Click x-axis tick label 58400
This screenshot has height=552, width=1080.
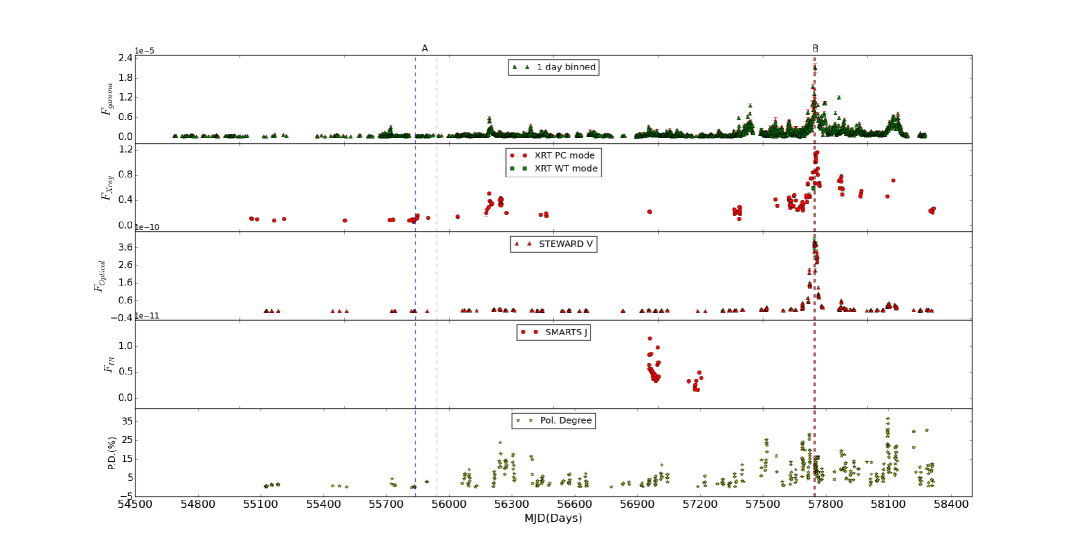click(951, 505)
